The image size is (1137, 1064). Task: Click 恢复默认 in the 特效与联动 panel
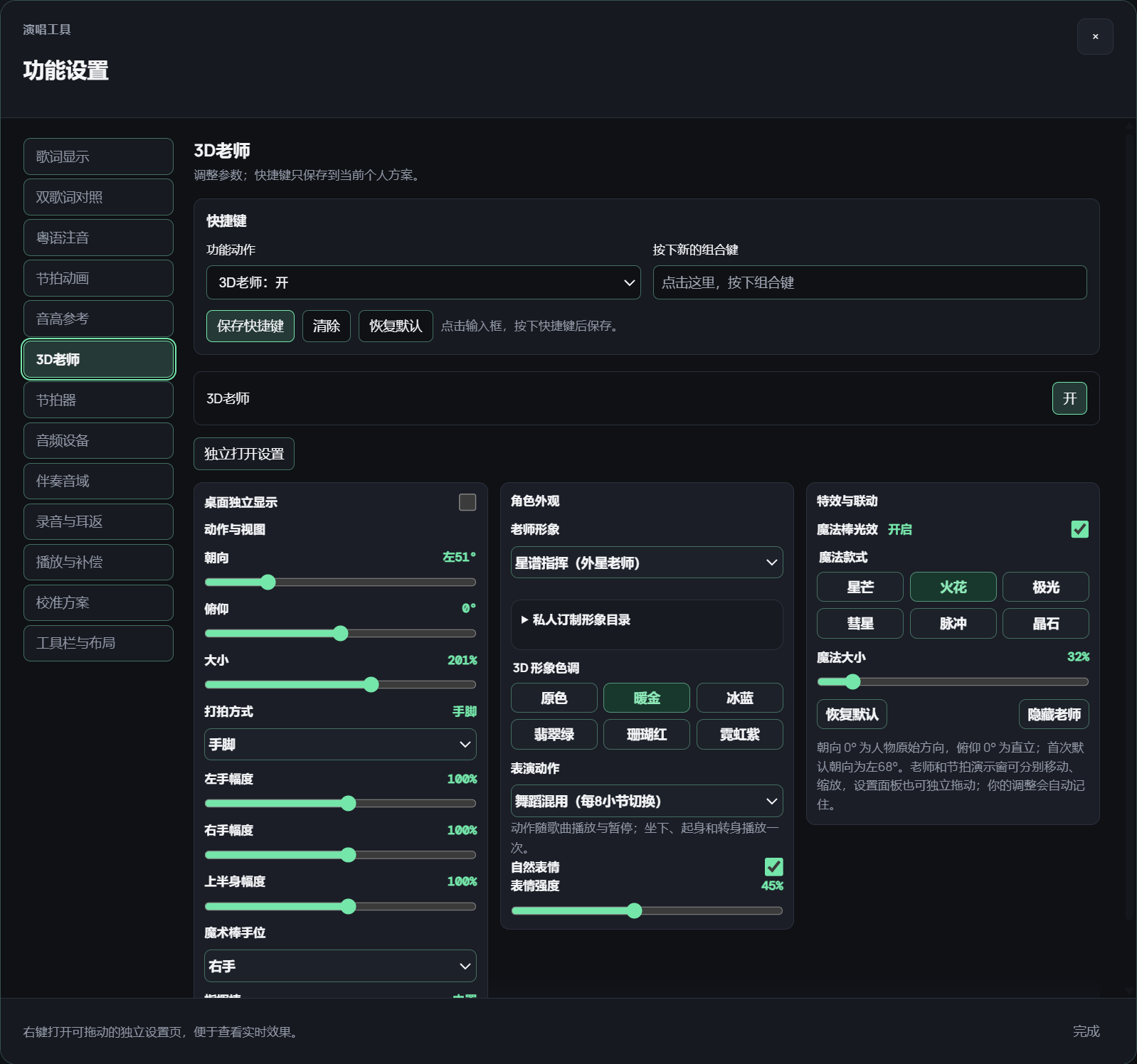tap(852, 714)
